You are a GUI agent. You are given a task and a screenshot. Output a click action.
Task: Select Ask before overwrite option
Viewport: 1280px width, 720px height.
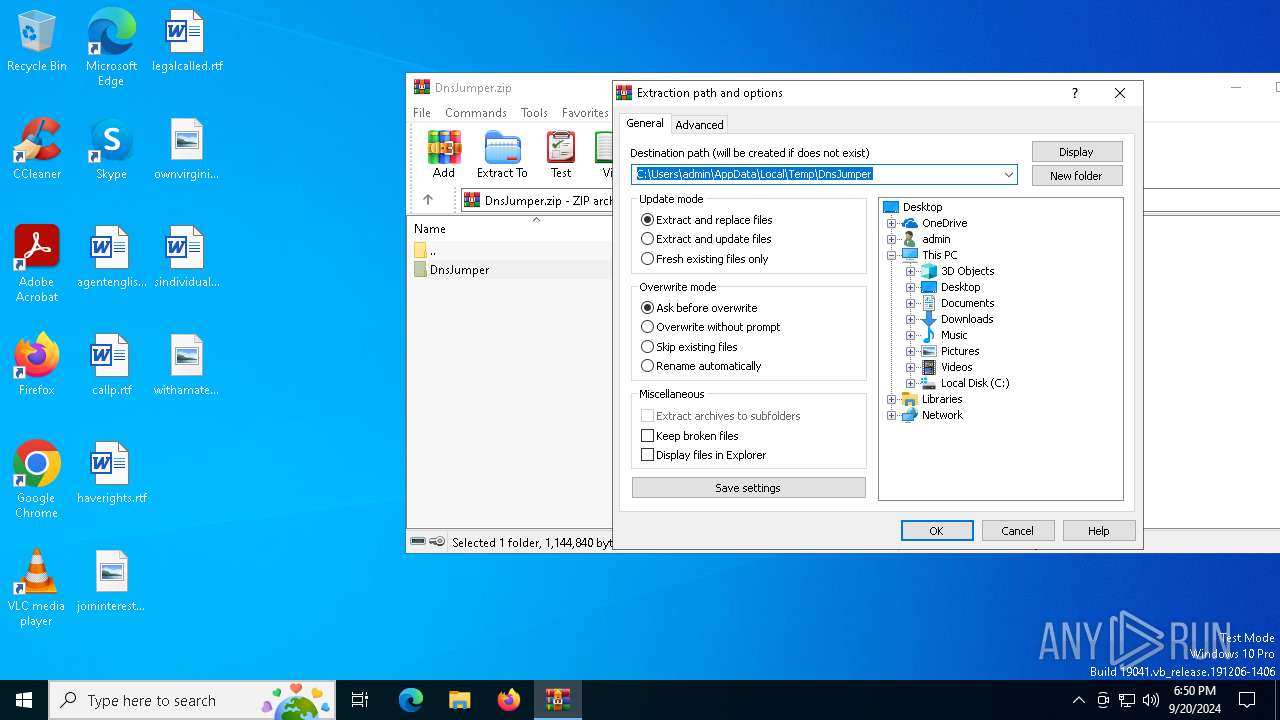699,308
